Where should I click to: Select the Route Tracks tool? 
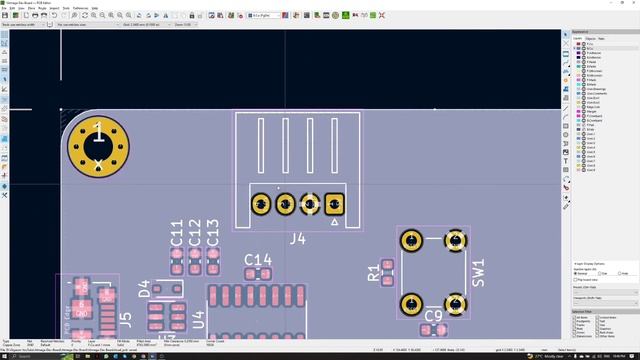click(x=566, y=63)
